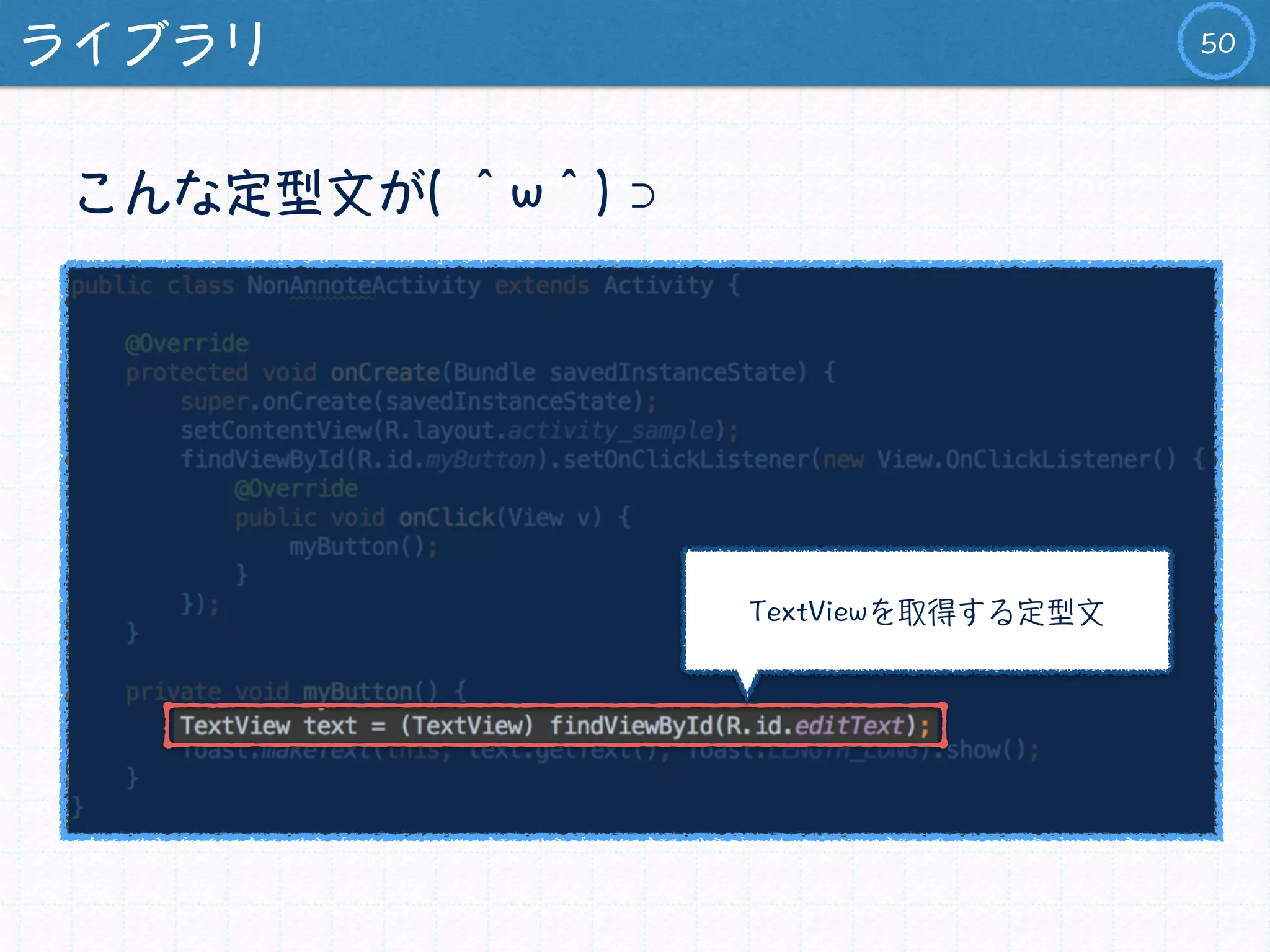Click myButton id in findViewById call
The image size is (1270, 952).
coord(481,460)
